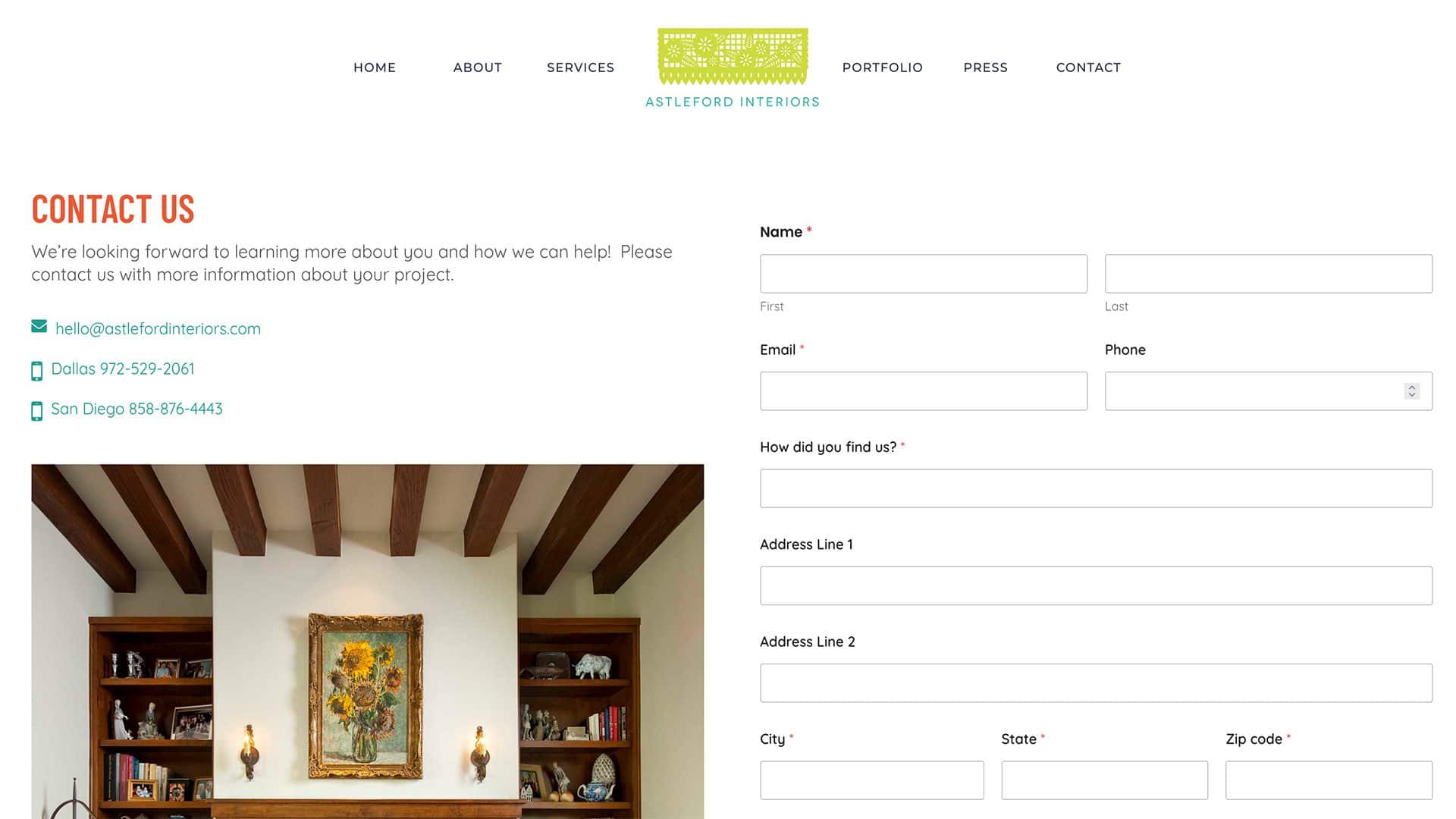Click the How did you find us field
Image resolution: width=1456 pixels, height=819 pixels.
(1096, 488)
